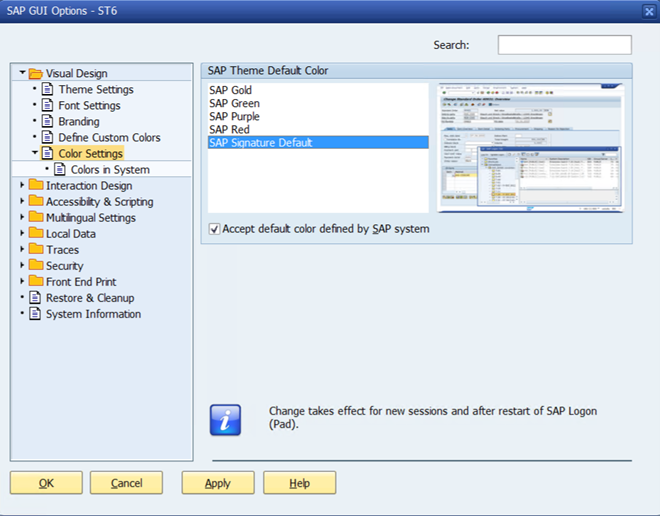The width and height of the screenshot is (660, 516).
Task: Select SAP Gold theme color
Action: (x=230, y=91)
